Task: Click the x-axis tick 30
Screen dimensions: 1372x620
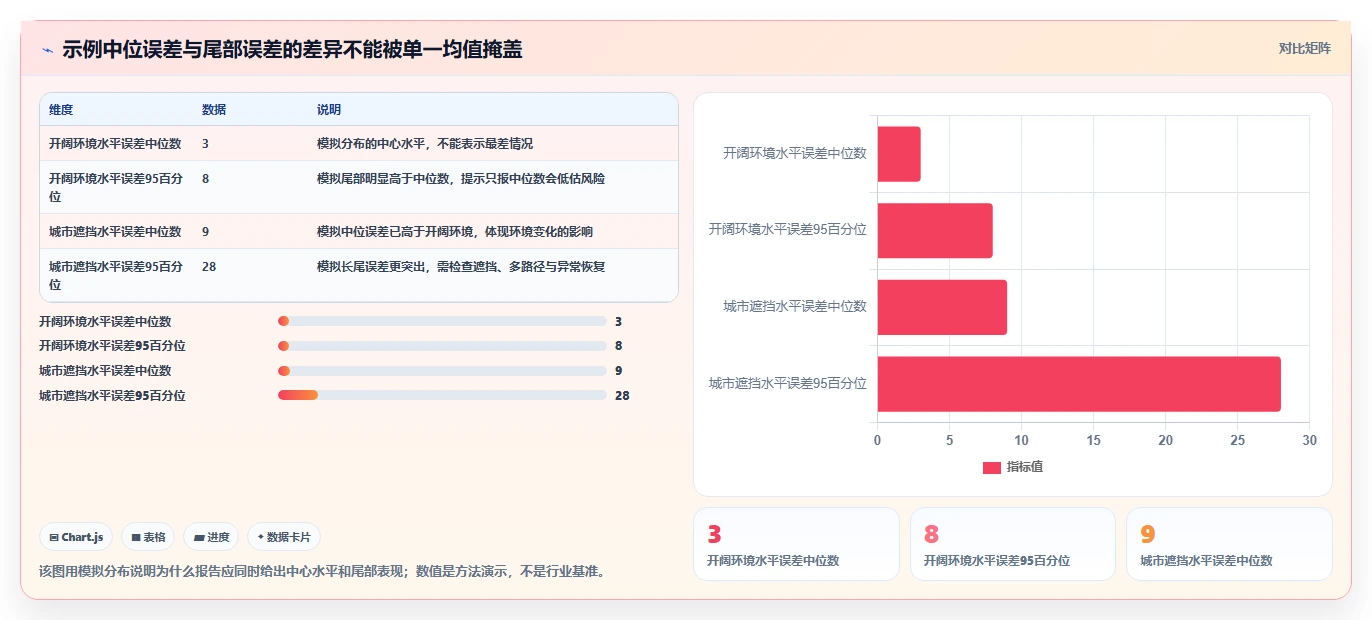Action: click(x=1310, y=441)
